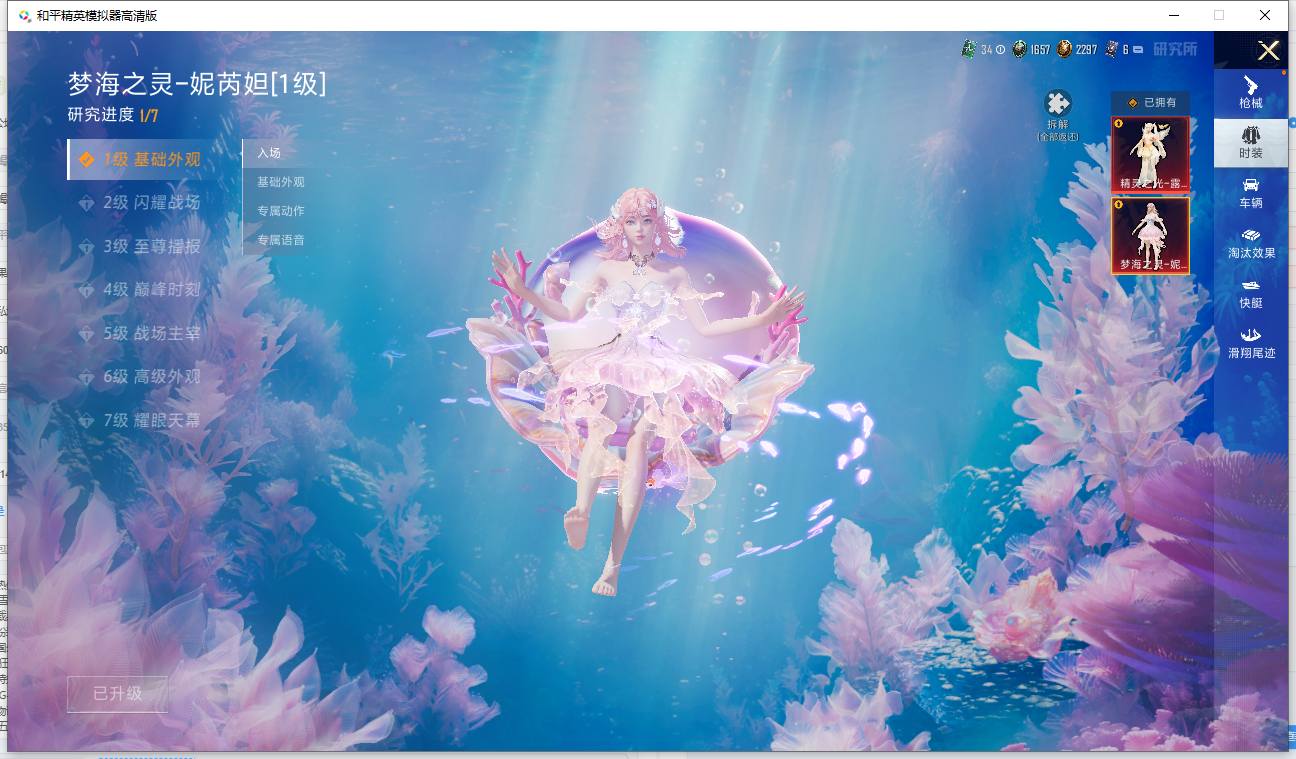Select the 时装 outfit category

coord(1251,143)
